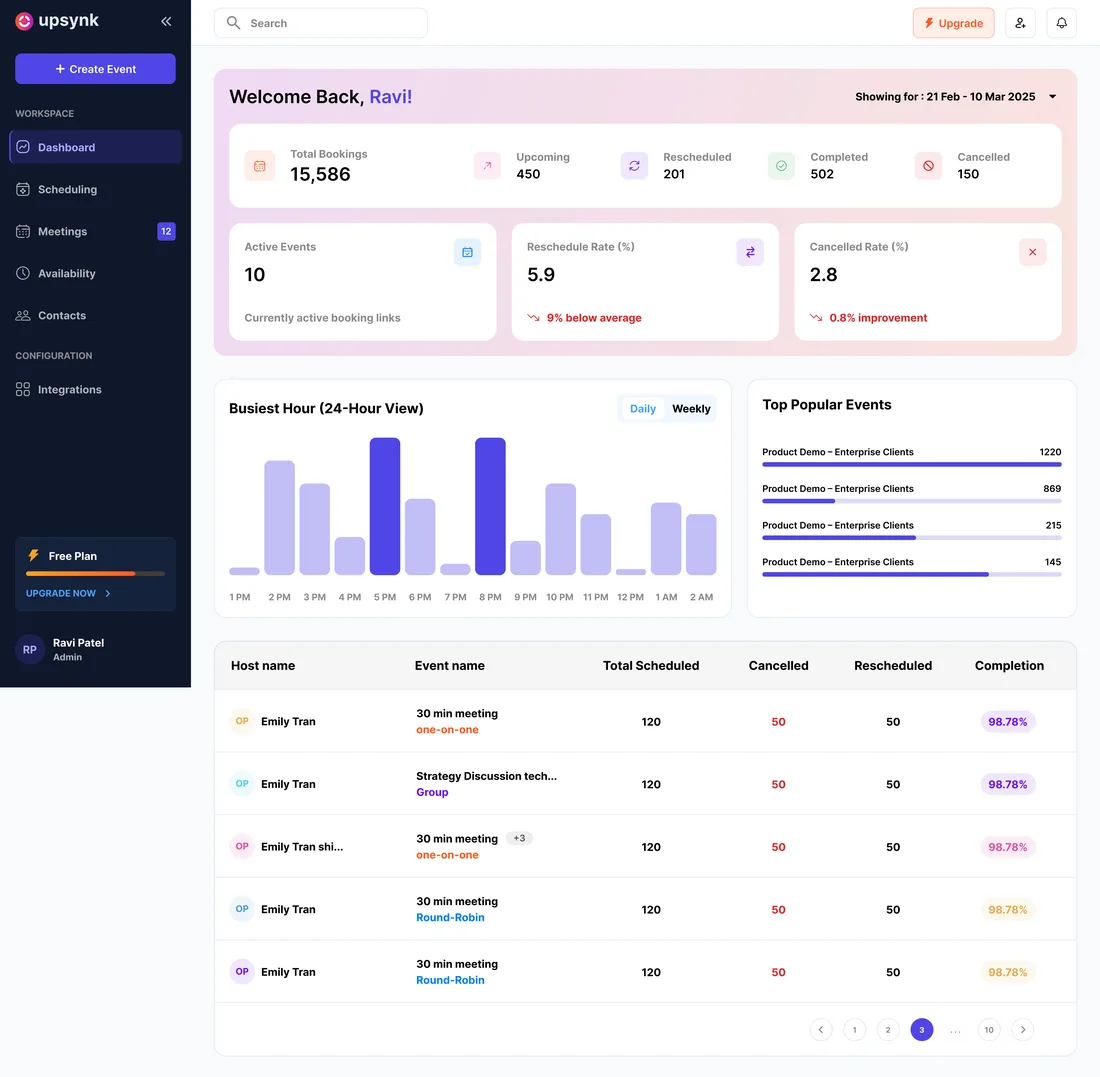
Task: Switch chart to Weekly view
Action: (x=691, y=409)
